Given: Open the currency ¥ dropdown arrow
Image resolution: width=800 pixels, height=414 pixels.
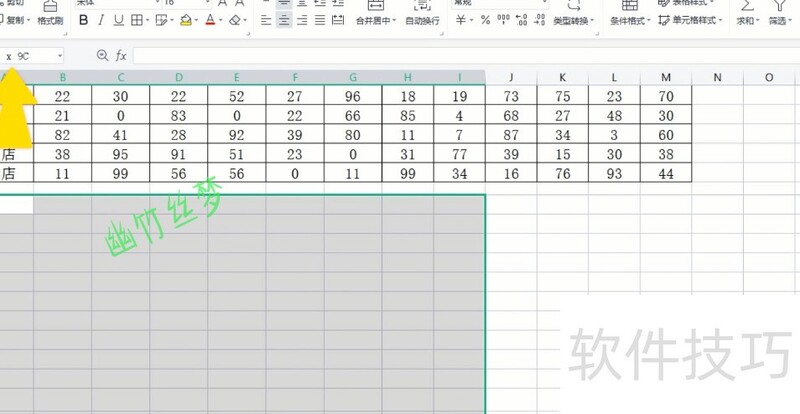Looking at the screenshot, I should [x=471, y=21].
